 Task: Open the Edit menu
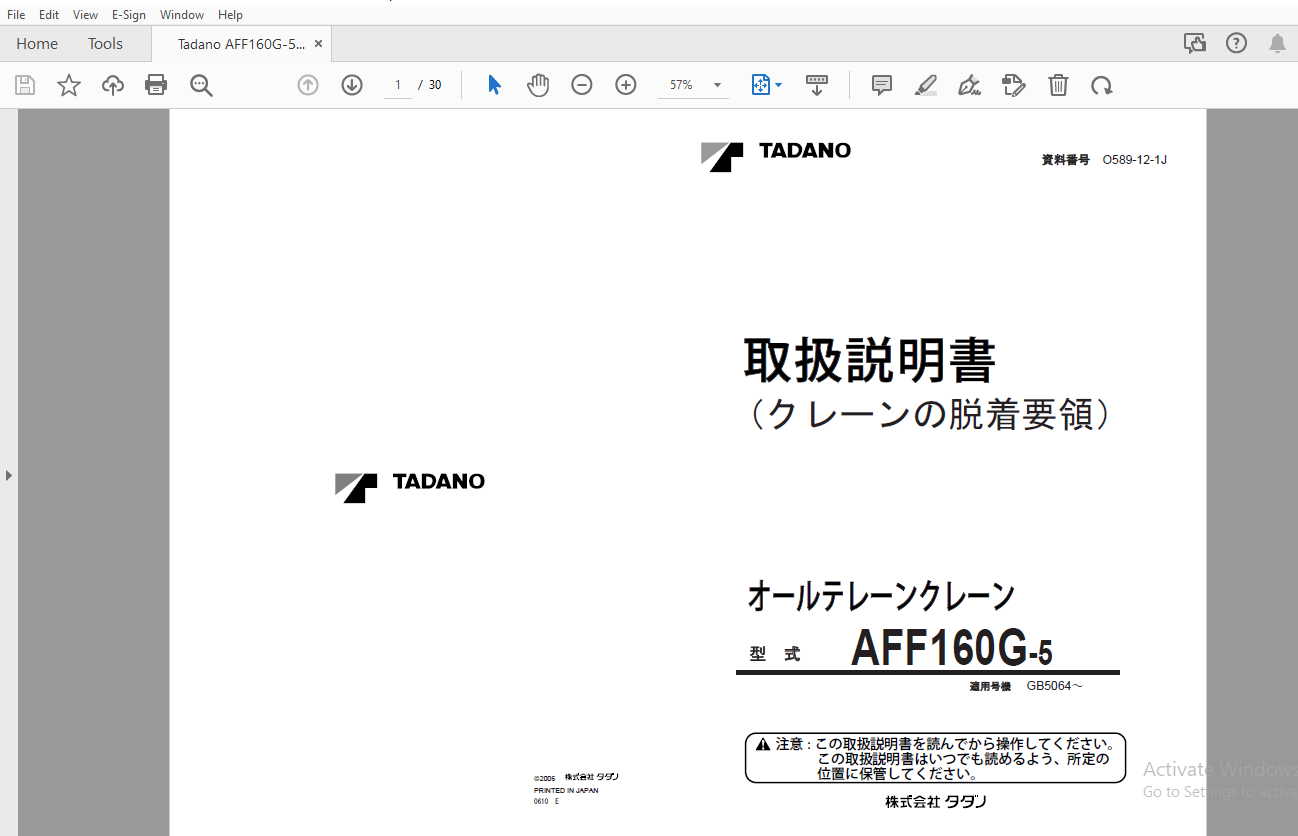click(x=49, y=15)
